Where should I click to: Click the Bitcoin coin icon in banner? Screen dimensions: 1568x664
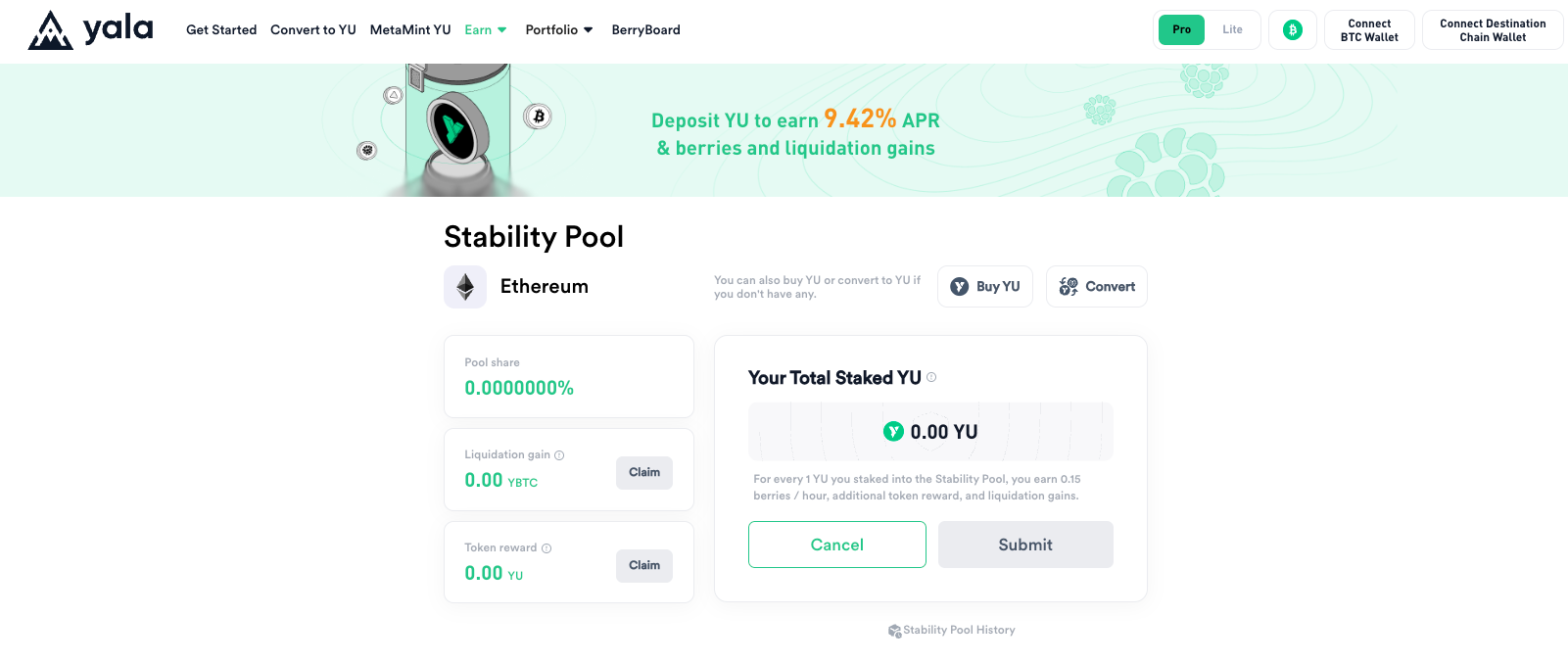(538, 117)
